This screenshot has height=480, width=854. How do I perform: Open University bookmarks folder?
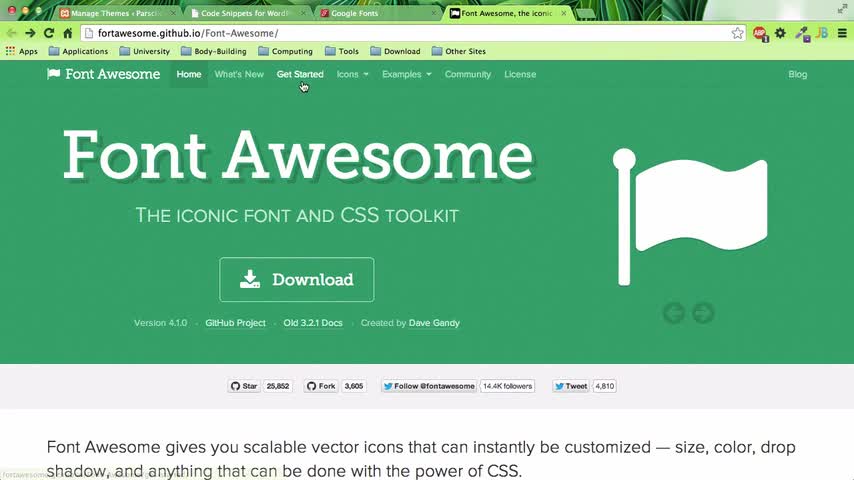145,51
